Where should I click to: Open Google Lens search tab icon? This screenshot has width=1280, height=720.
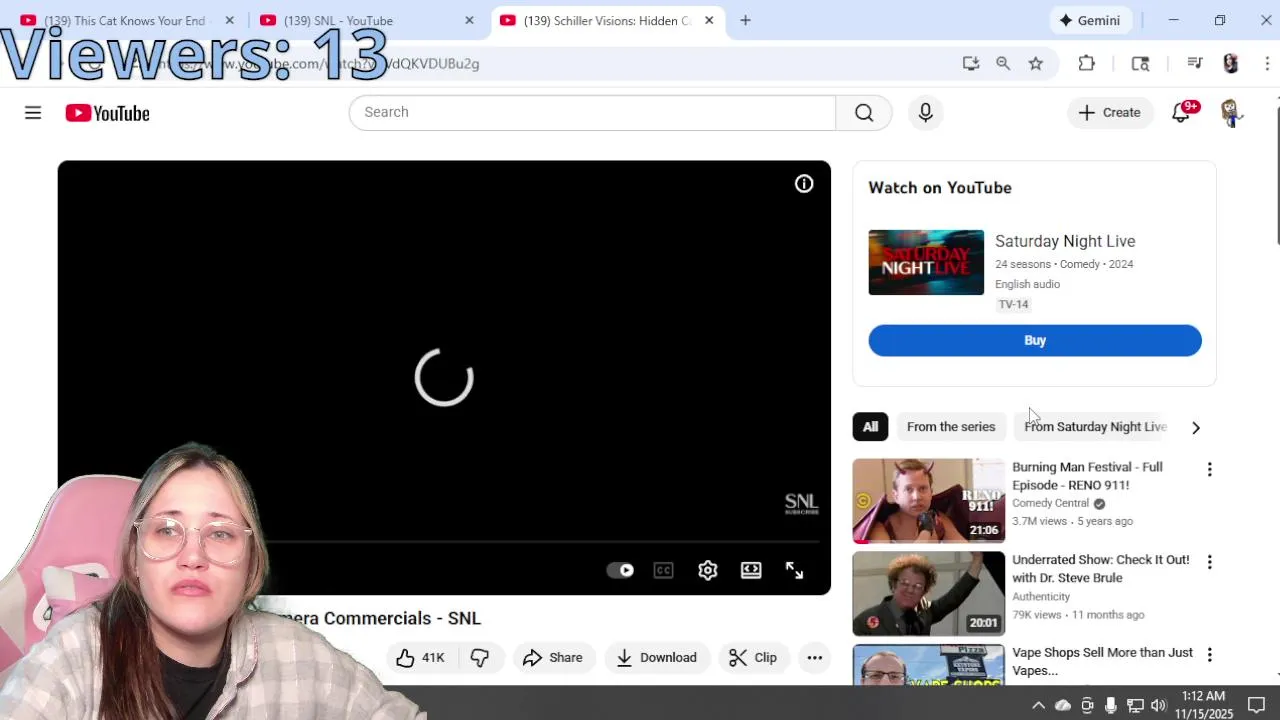tap(1140, 63)
